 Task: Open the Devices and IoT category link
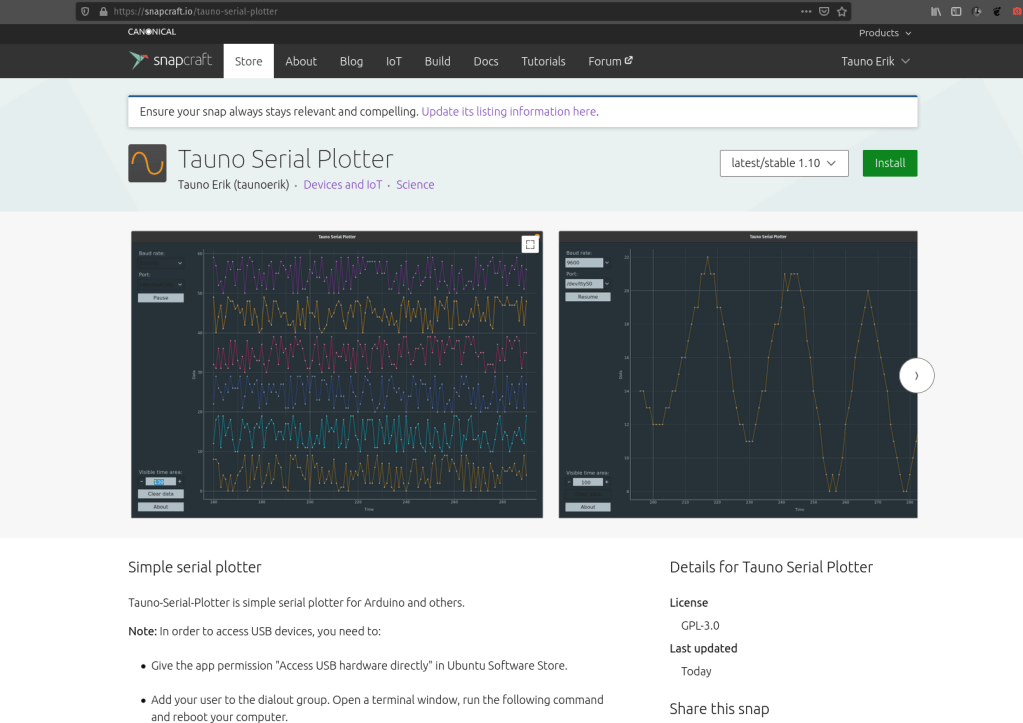point(342,185)
